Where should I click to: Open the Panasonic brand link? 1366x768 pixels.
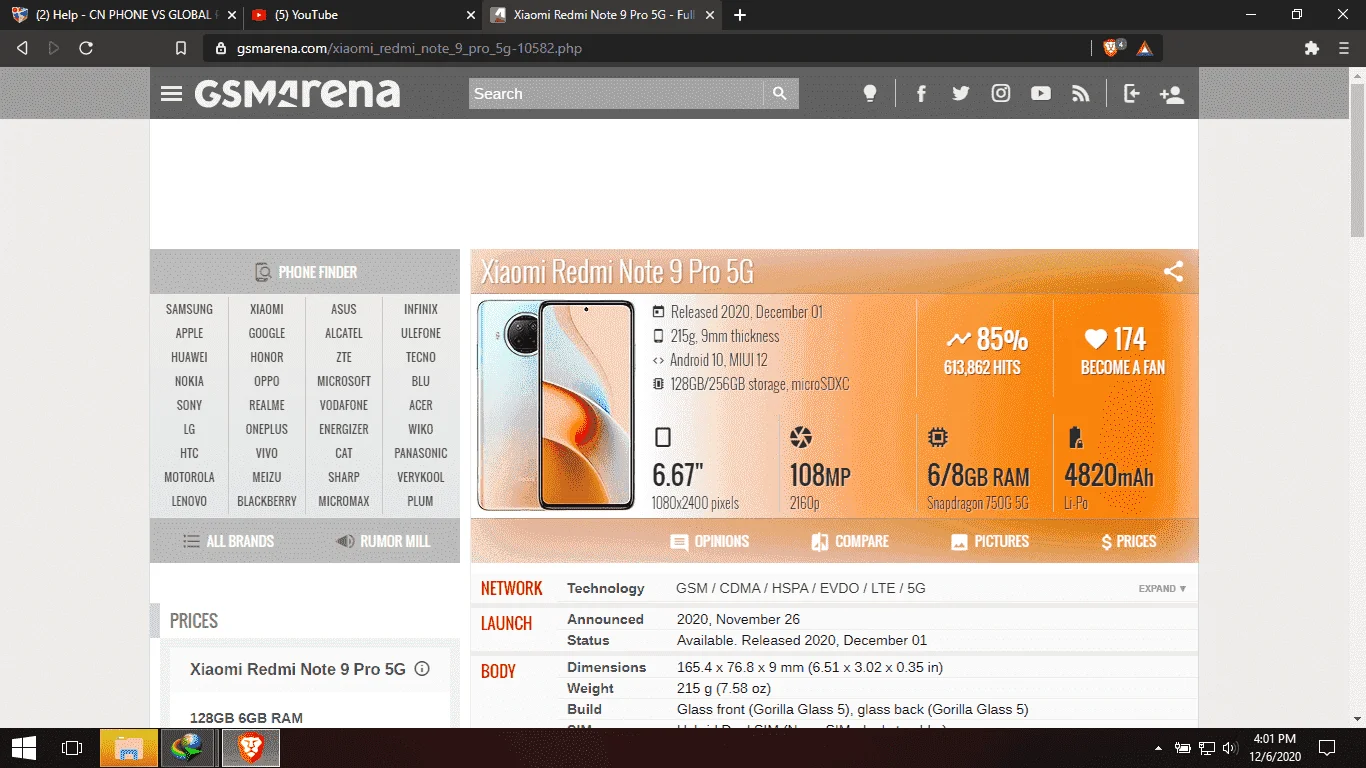click(x=421, y=453)
